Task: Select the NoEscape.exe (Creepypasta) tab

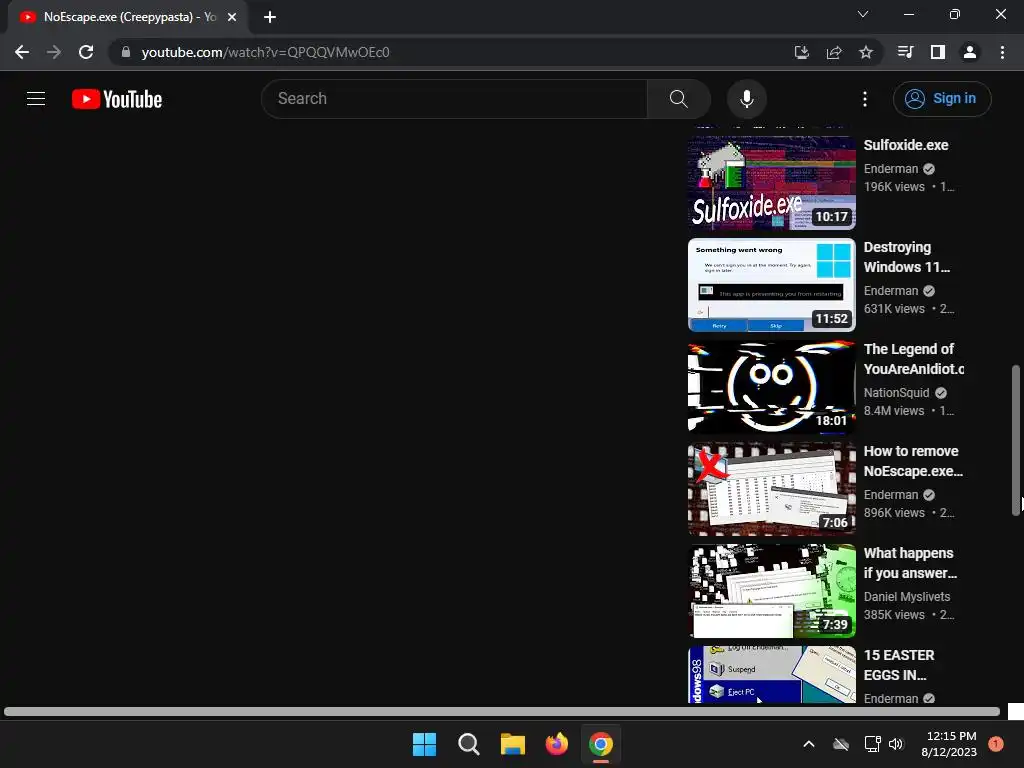Action: pyautogui.click(x=128, y=17)
